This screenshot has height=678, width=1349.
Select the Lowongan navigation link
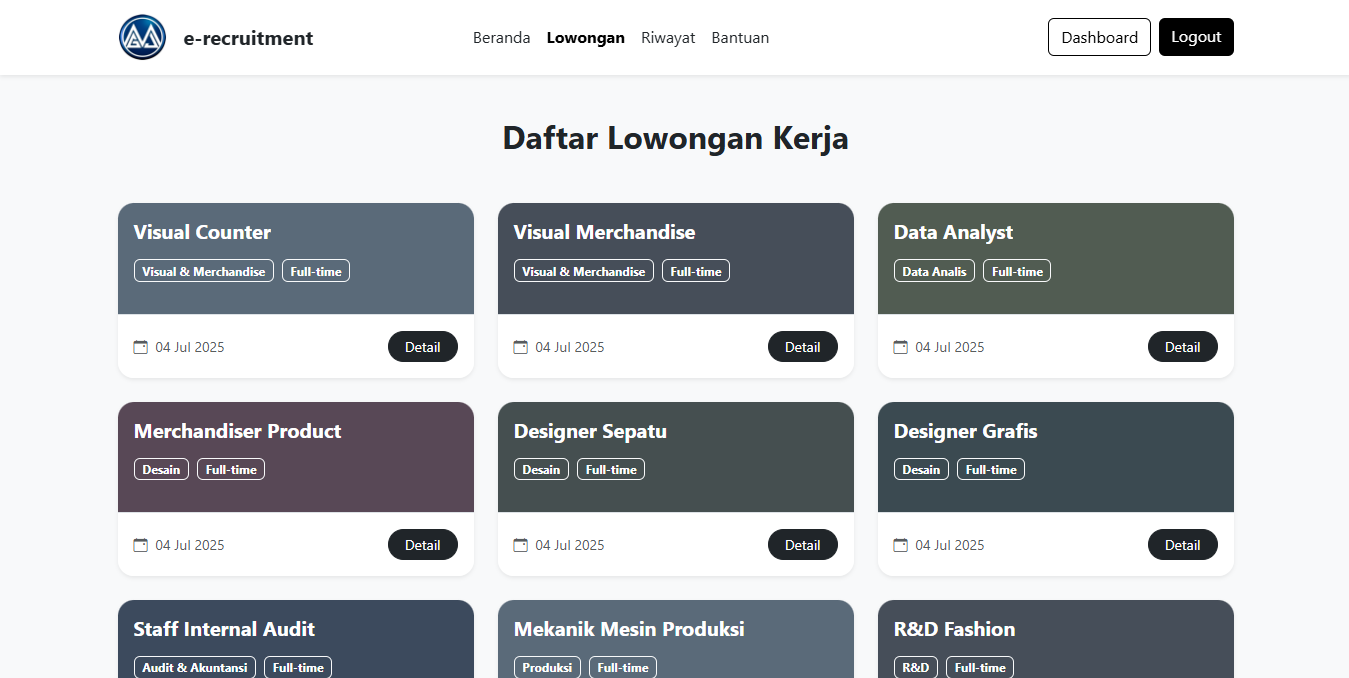(585, 38)
